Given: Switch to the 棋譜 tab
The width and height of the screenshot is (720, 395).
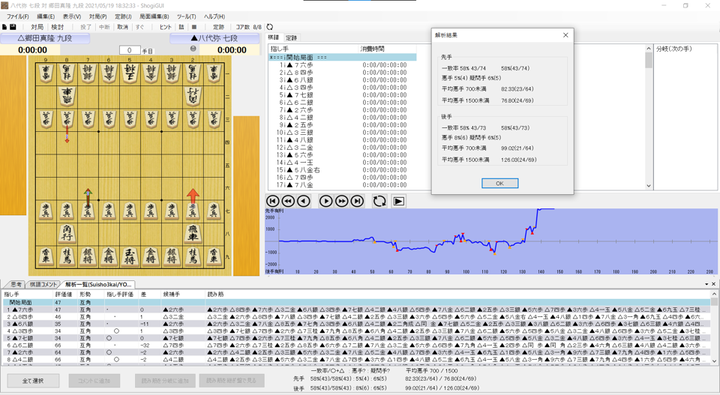Looking at the screenshot, I should click(x=274, y=37).
